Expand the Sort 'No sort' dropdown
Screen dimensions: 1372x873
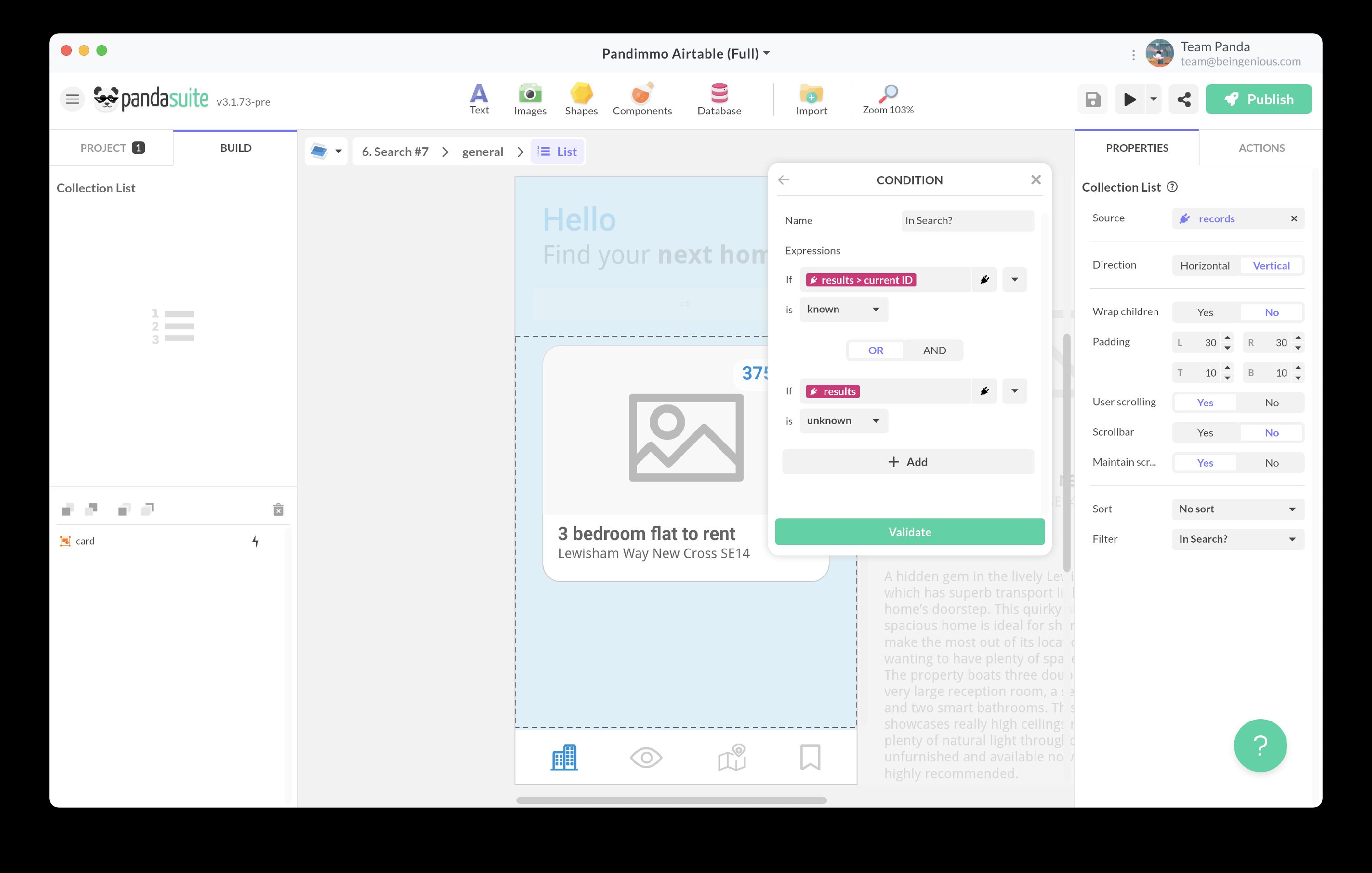pyautogui.click(x=1238, y=509)
